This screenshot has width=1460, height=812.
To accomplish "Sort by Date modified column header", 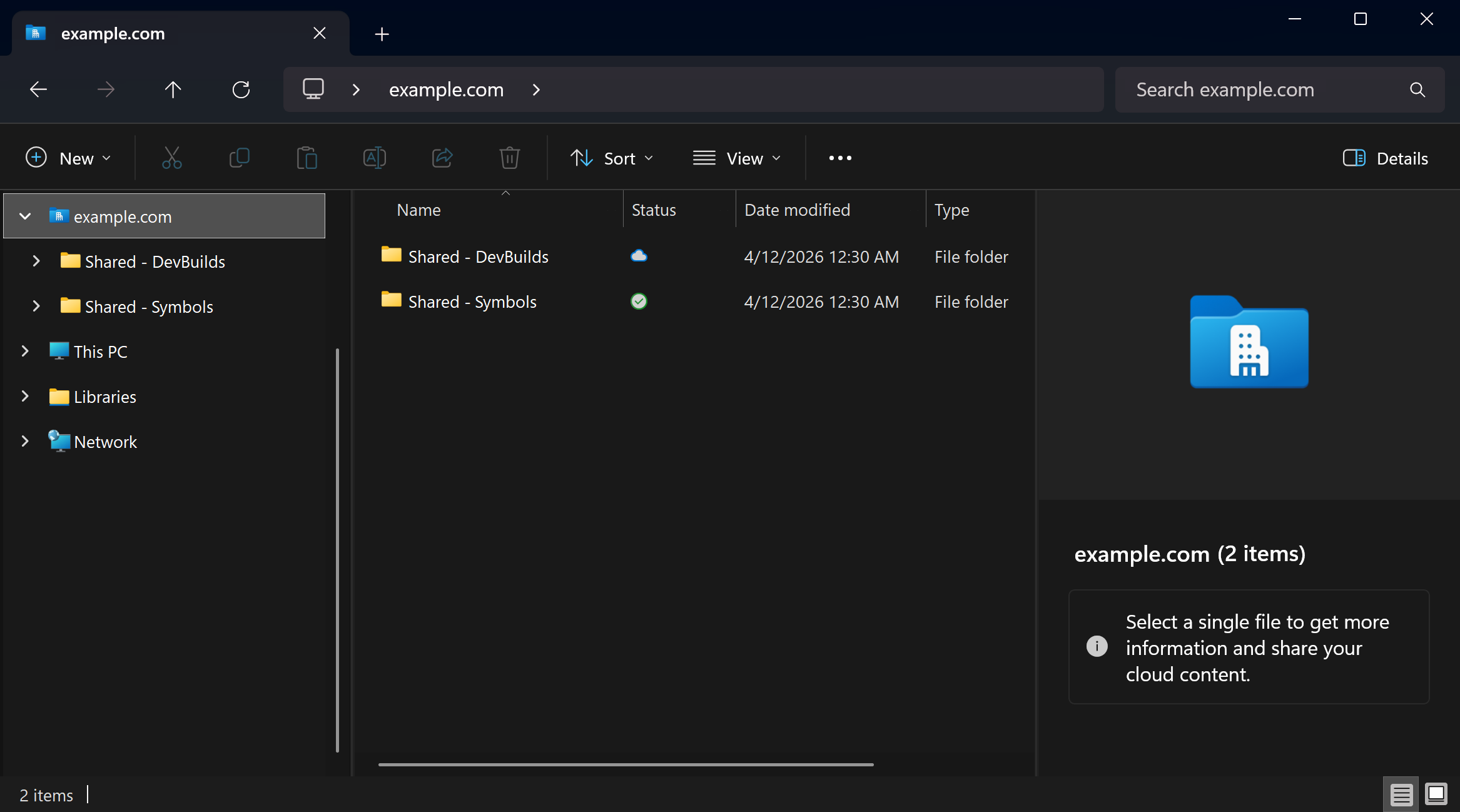I will 797,210.
